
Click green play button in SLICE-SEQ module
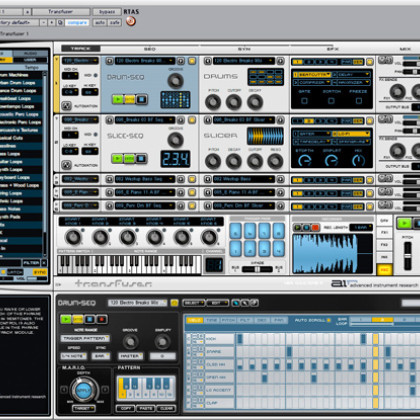click(117, 158)
